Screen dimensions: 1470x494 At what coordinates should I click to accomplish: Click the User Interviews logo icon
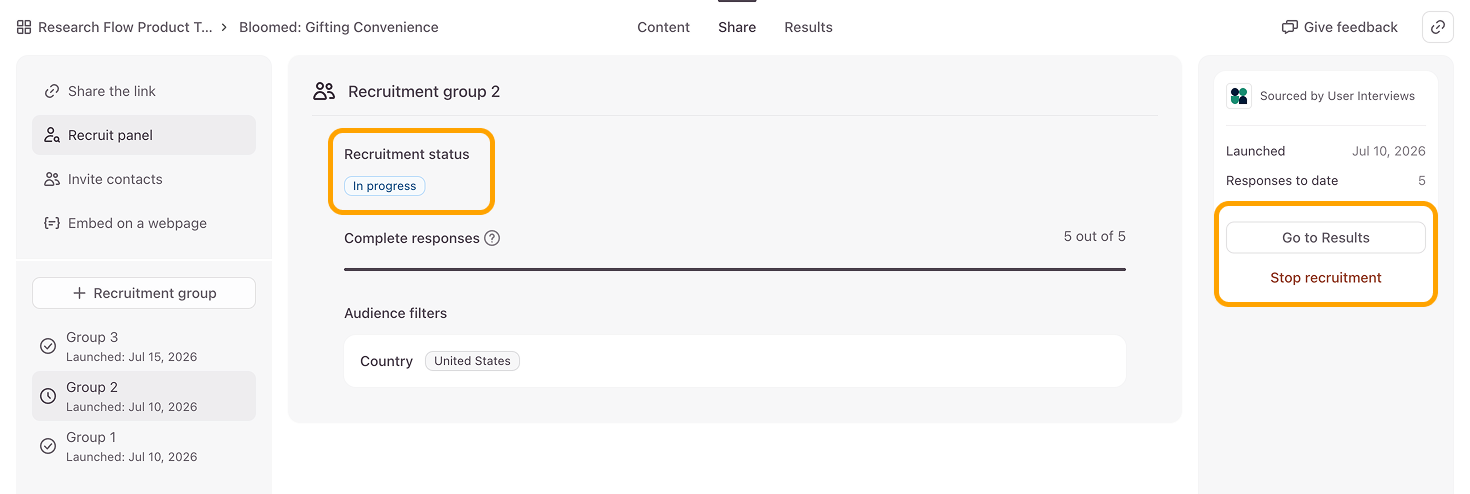click(1239, 96)
